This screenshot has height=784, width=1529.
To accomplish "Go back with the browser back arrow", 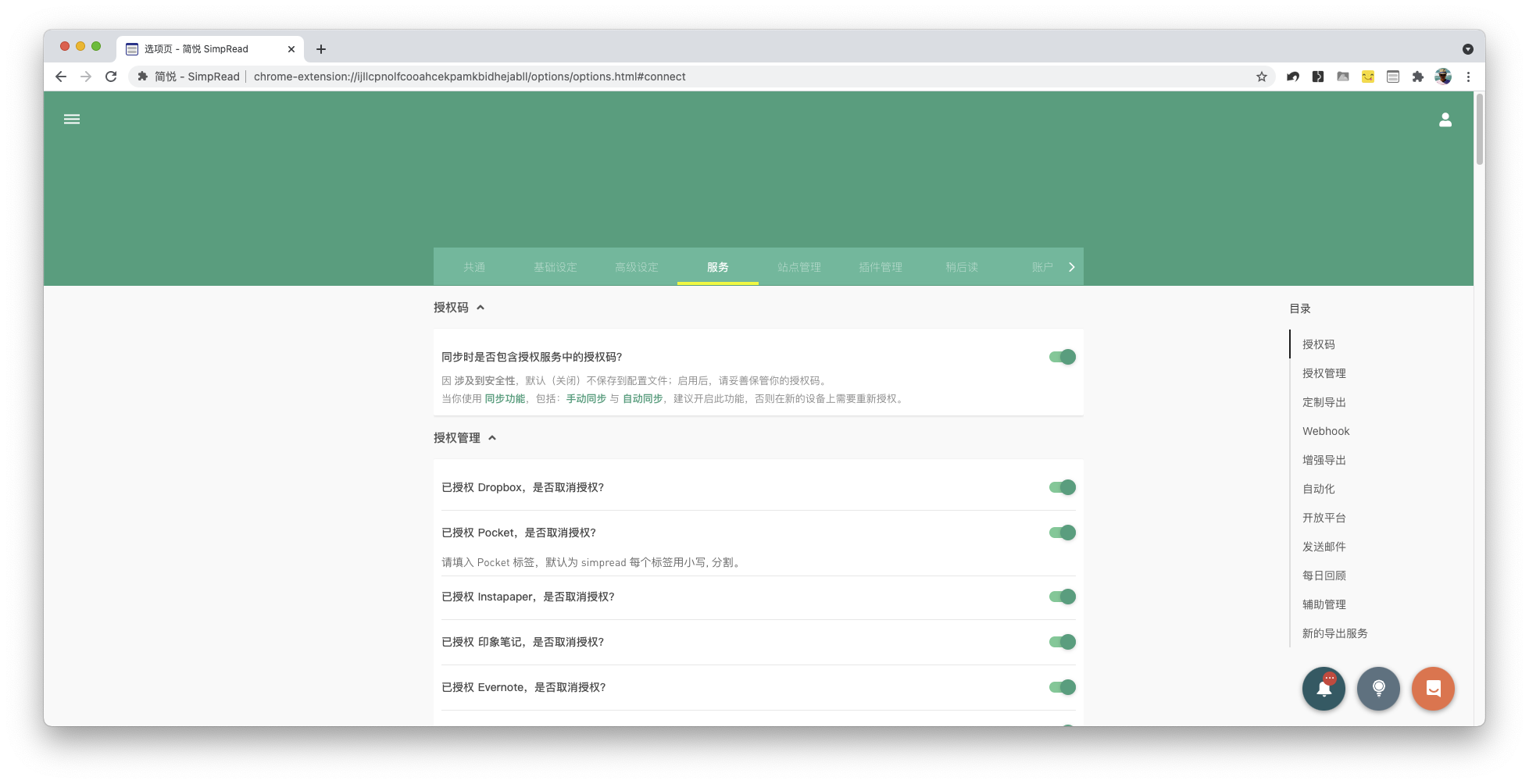I will (x=61, y=77).
